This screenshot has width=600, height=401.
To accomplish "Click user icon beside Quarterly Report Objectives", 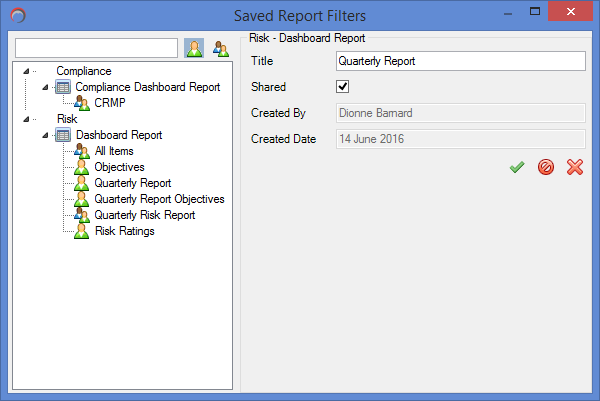I will [x=82, y=199].
